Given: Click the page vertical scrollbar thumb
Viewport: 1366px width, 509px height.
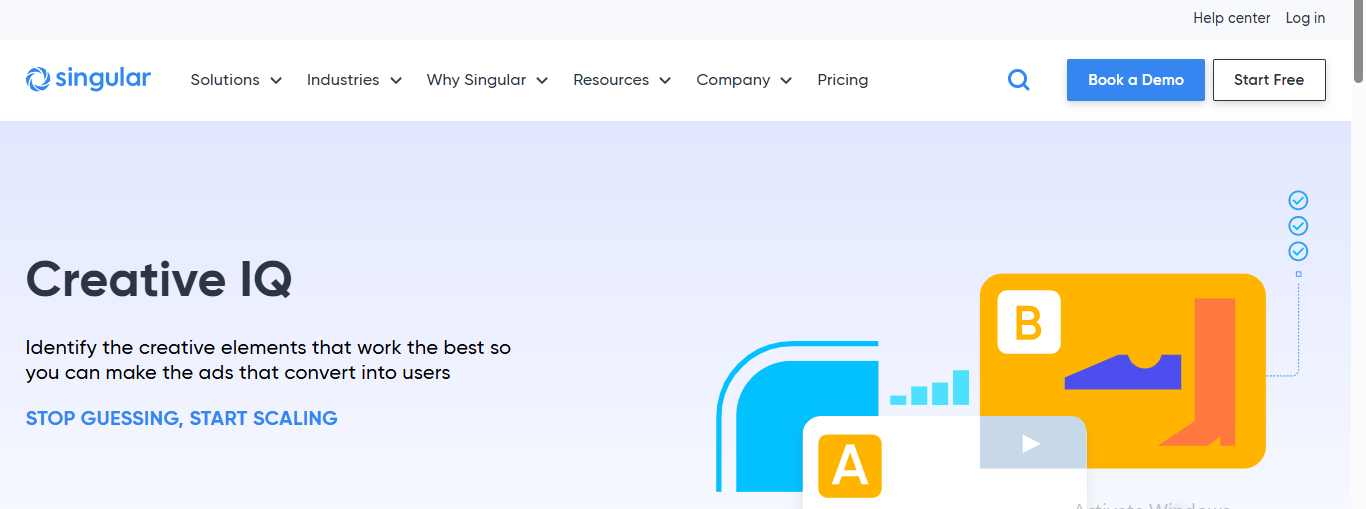Looking at the screenshot, I should pos(1358,40).
